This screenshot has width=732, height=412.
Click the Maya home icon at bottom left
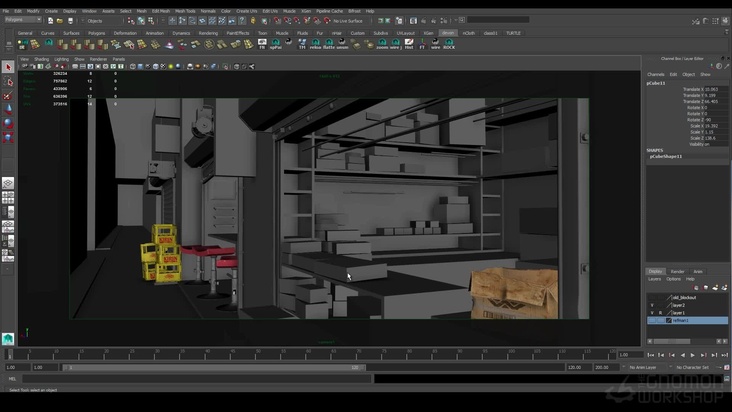[x=8, y=339]
